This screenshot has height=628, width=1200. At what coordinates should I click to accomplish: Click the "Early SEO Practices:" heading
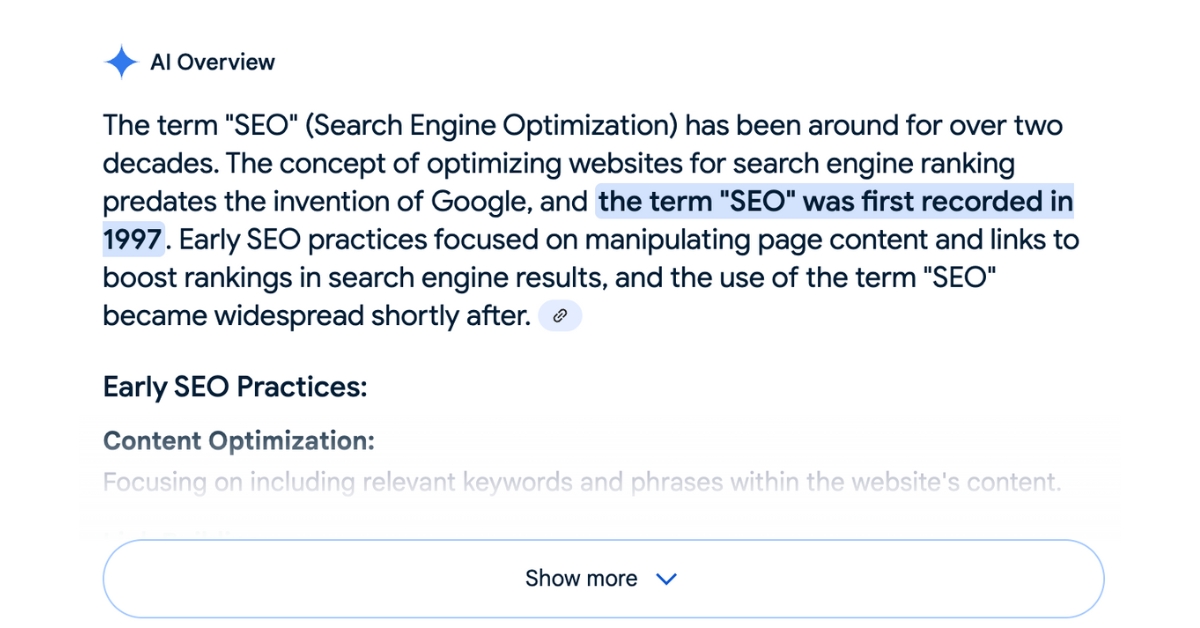235,387
